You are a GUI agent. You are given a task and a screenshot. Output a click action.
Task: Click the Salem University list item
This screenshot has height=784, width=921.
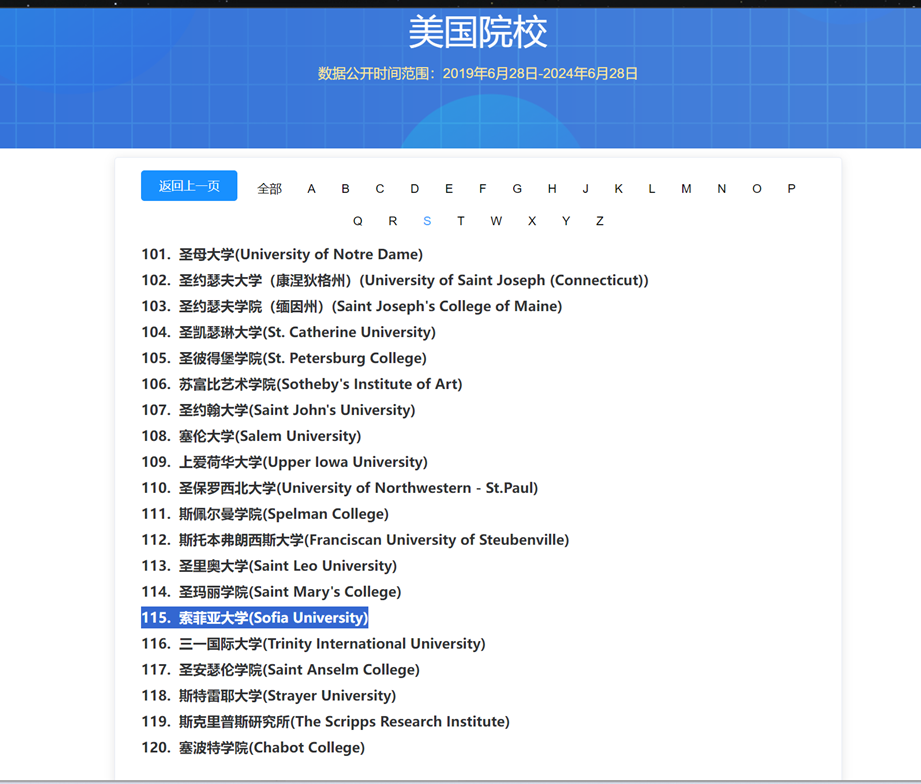pos(270,436)
